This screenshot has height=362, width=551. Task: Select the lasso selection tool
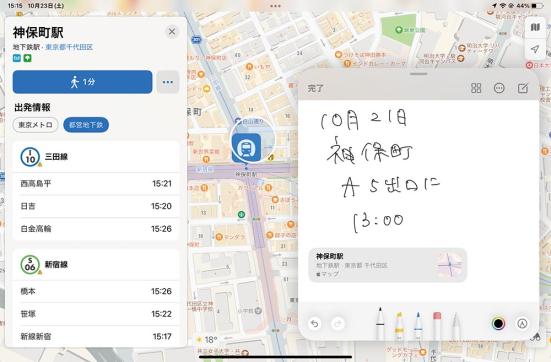[456, 325]
